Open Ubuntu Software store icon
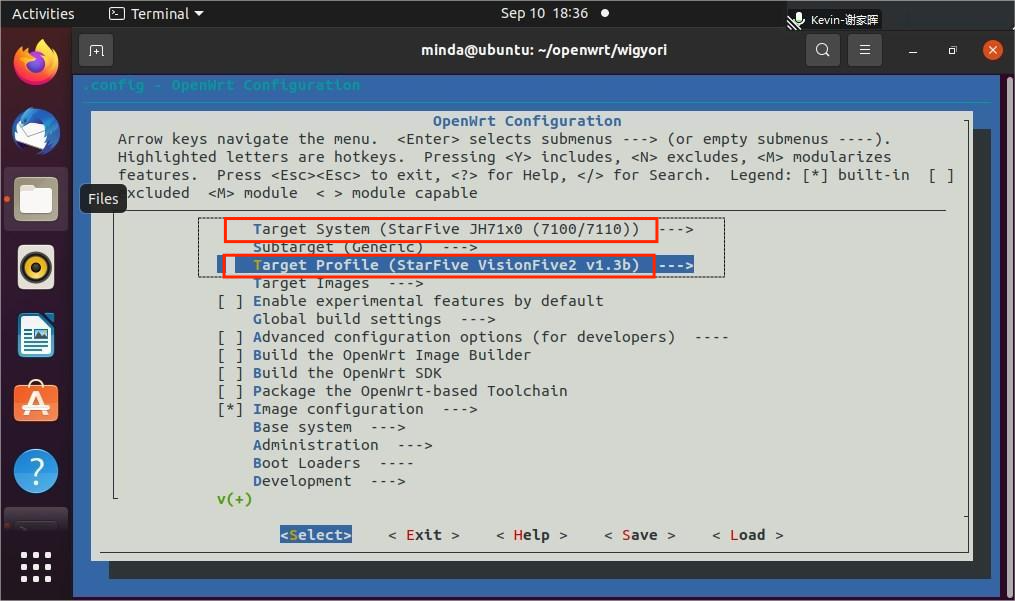The image size is (1015, 601). point(36,402)
